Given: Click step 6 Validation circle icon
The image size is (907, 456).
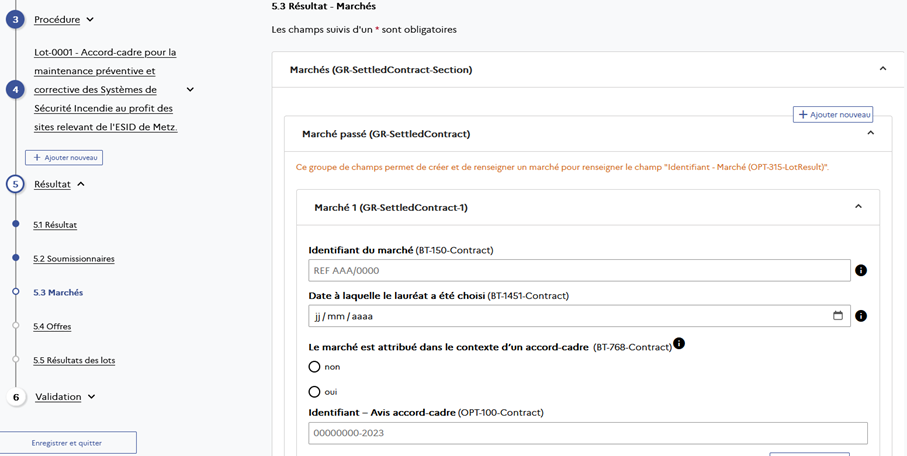Looking at the screenshot, I should [16, 397].
